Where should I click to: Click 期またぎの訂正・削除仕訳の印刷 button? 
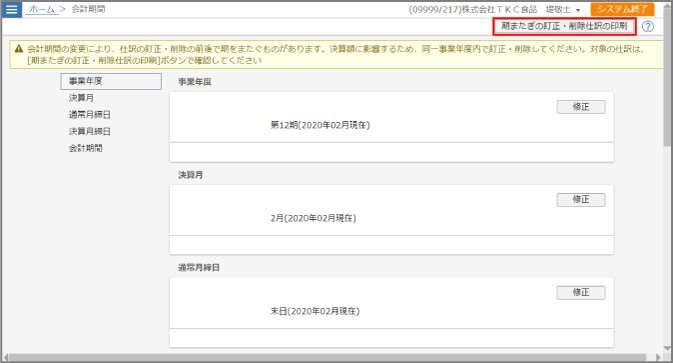point(564,26)
